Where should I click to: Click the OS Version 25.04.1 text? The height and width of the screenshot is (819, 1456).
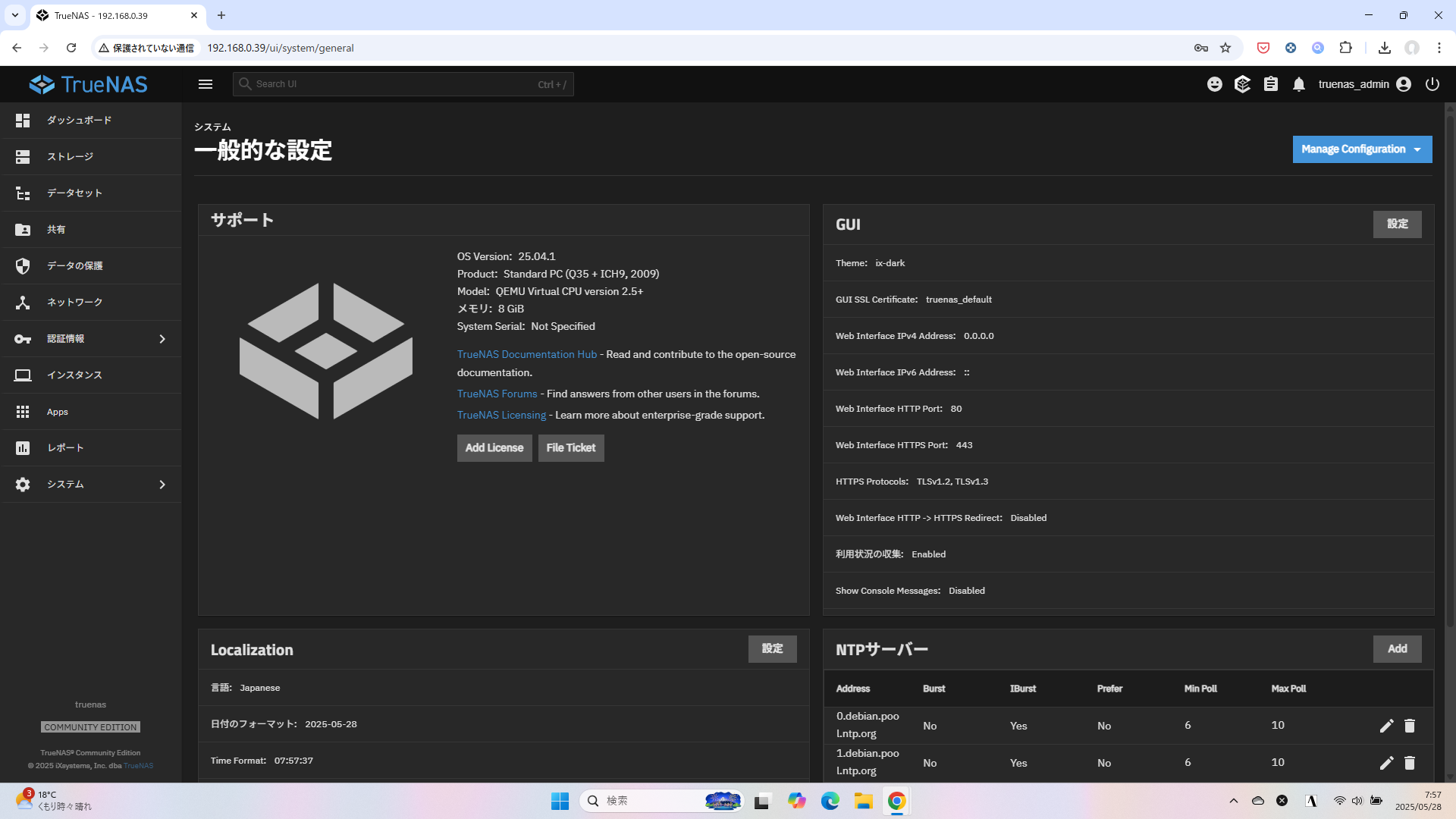pos(507,256)
